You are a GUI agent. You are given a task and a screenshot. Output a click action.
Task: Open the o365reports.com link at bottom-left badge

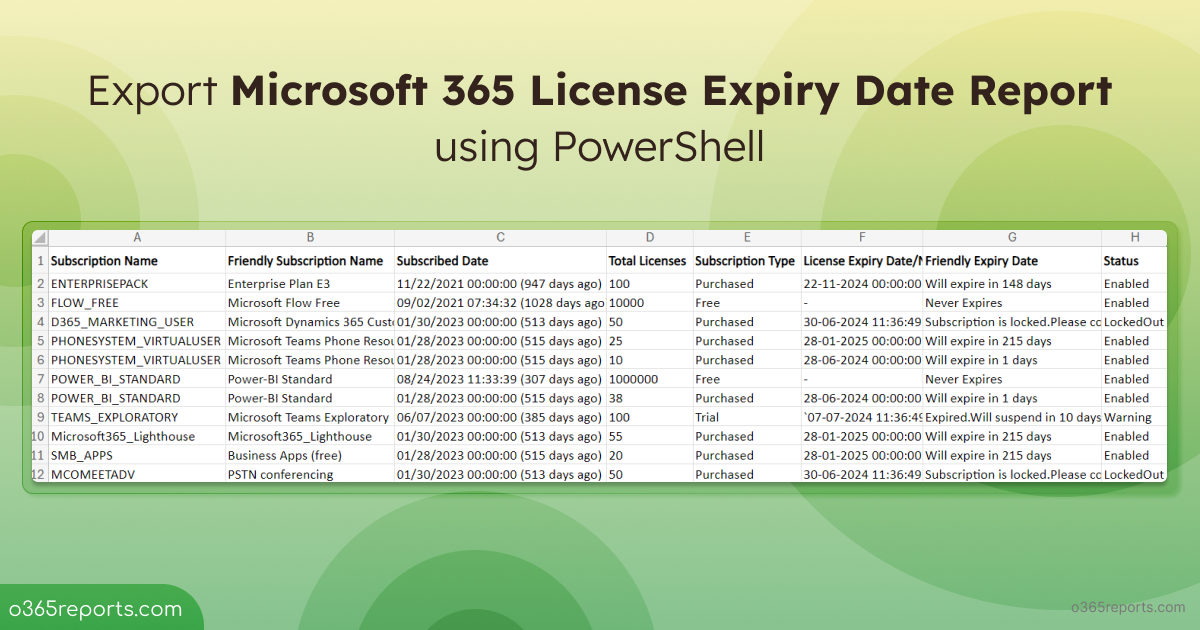(96, 609)
